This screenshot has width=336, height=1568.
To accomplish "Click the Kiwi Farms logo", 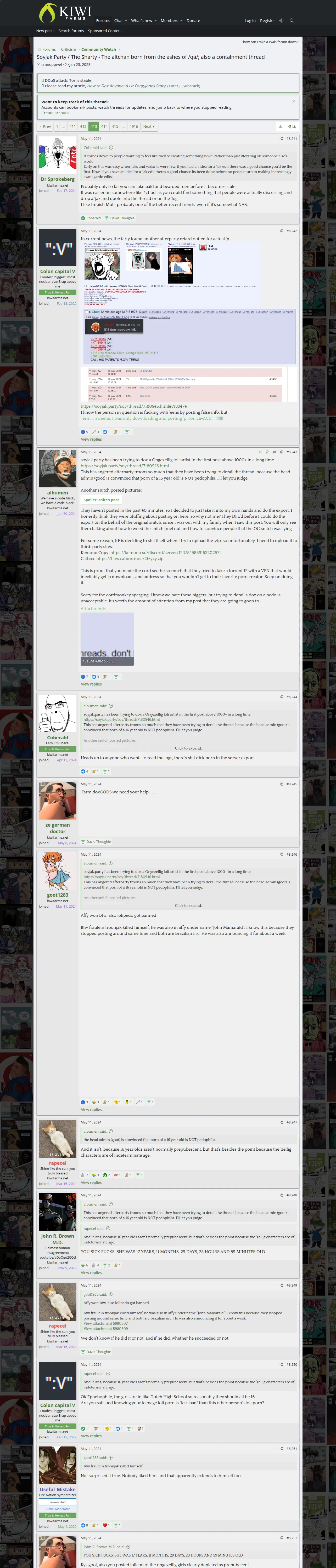I will (65, 12).
